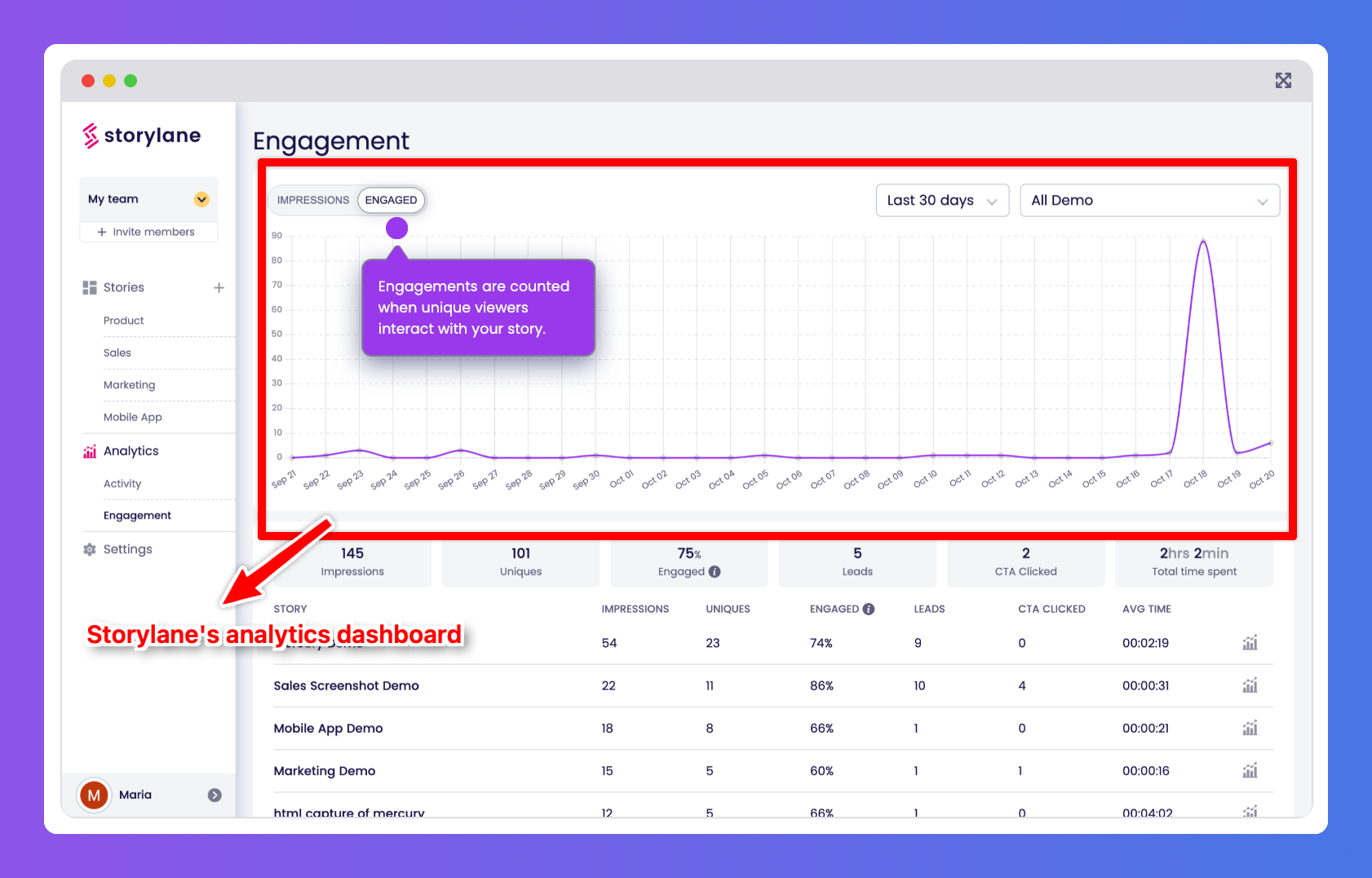Select the Sales stories folder
1372x878 pixels.
coord(117,353)
